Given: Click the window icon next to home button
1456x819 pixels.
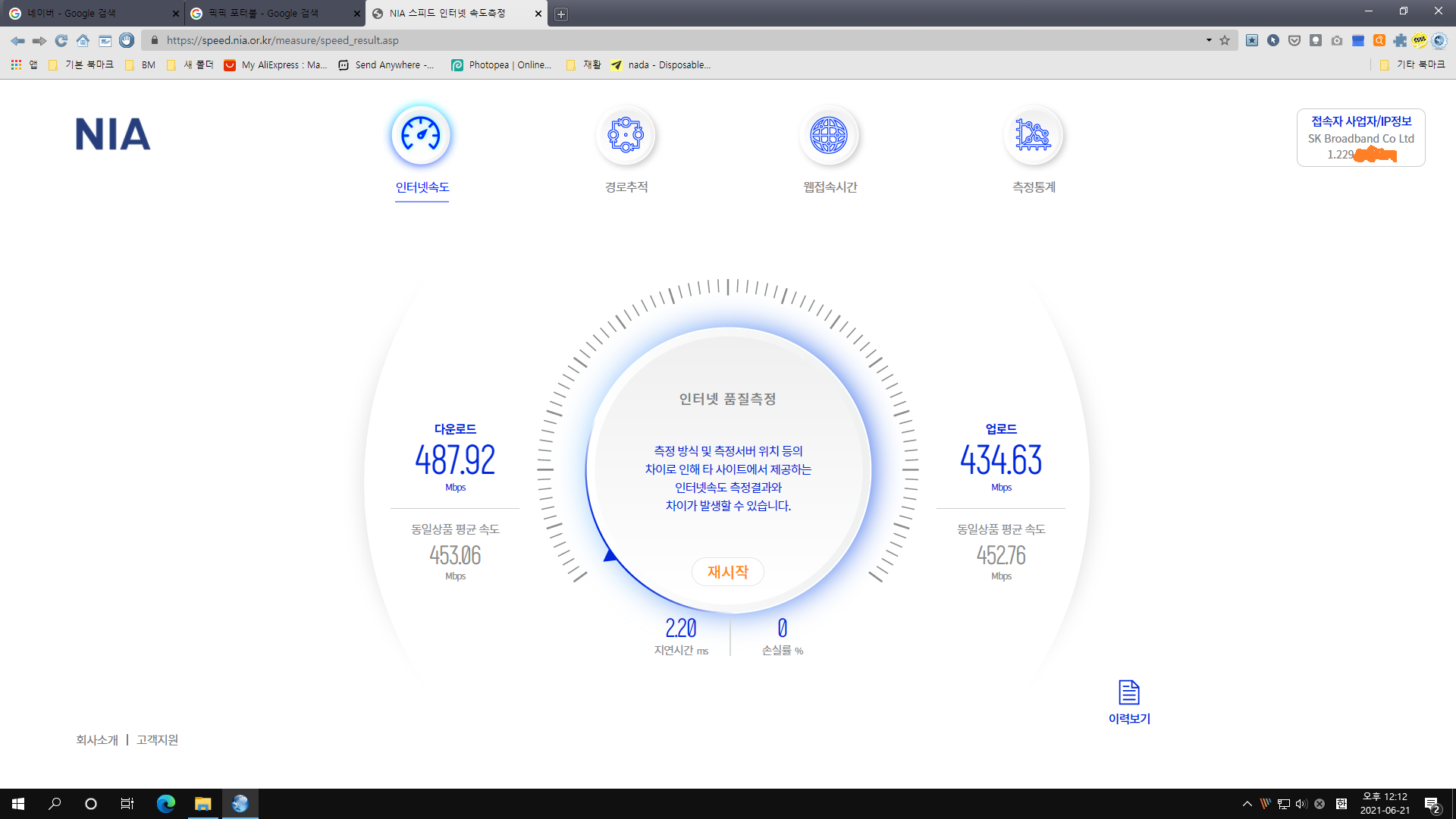Looking at the screenshot, I should (105, 40).
